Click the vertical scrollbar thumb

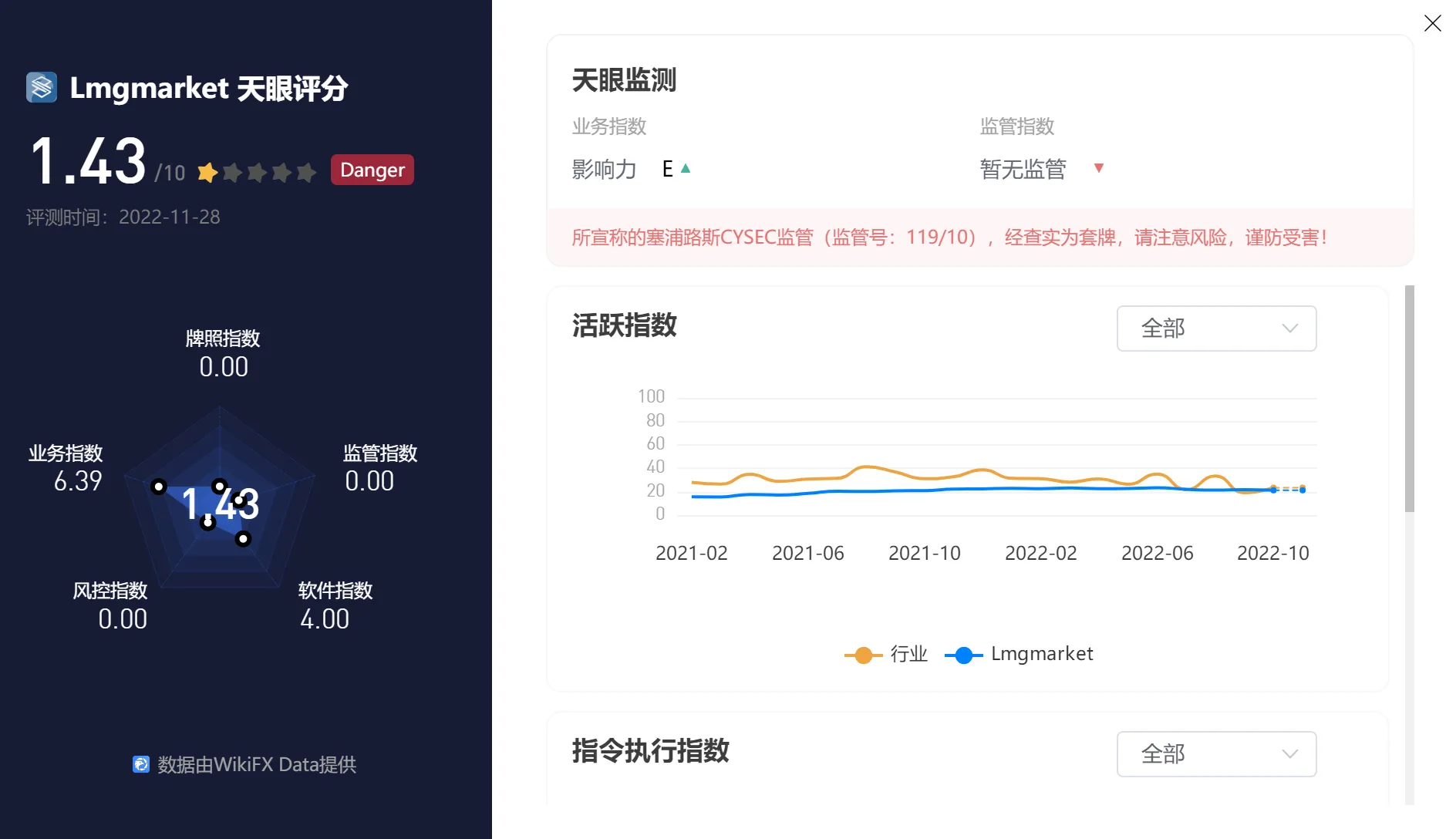pyautogui.click(x=1410, y=399)
